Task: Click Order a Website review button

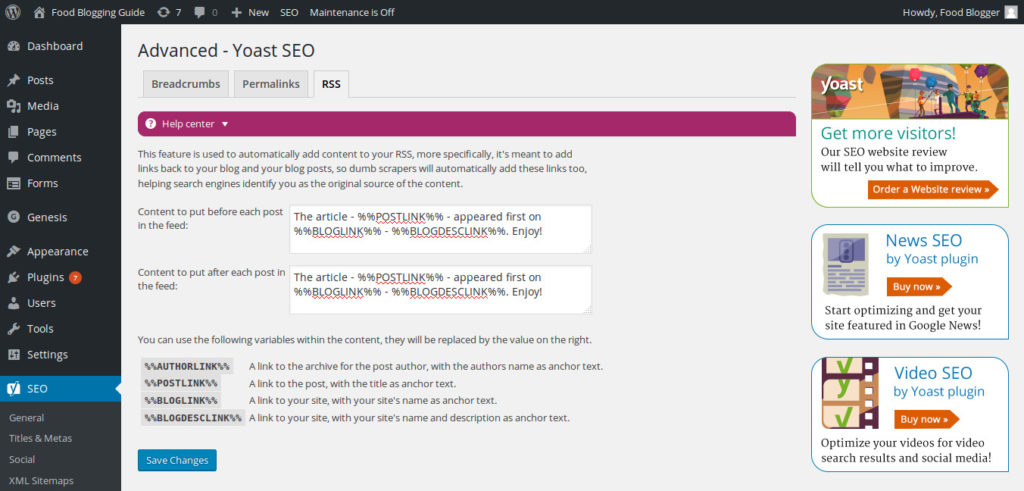Action: click(x=933, y=189)
